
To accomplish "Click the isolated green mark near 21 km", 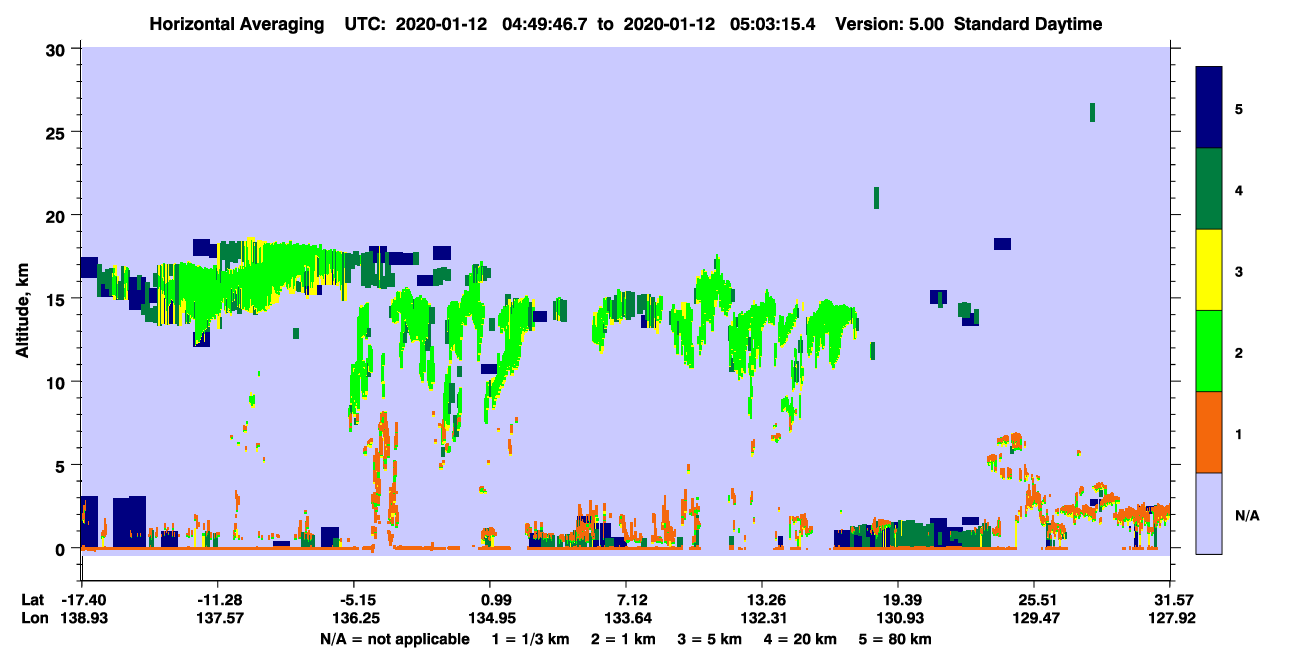I will [876, 198].
